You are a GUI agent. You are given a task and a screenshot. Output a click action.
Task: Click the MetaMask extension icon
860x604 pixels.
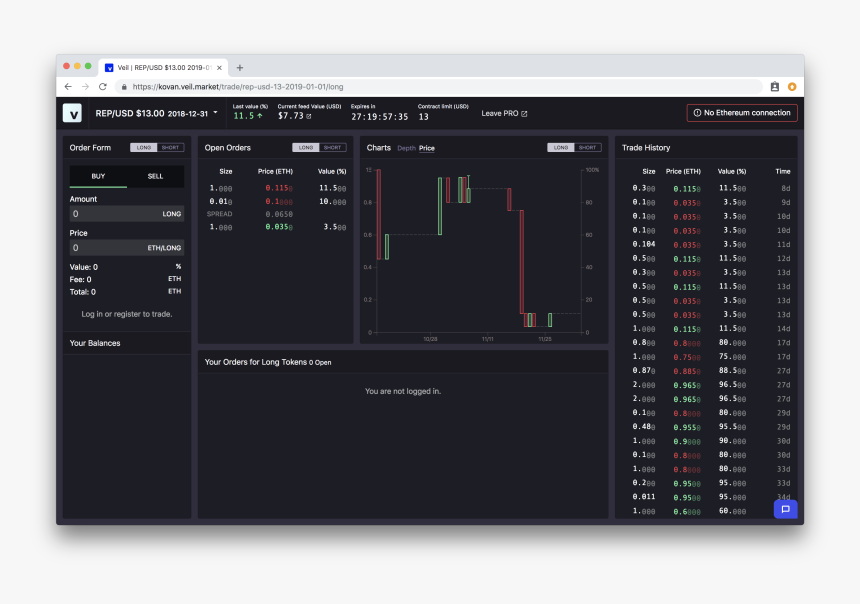tap(792, 87)
